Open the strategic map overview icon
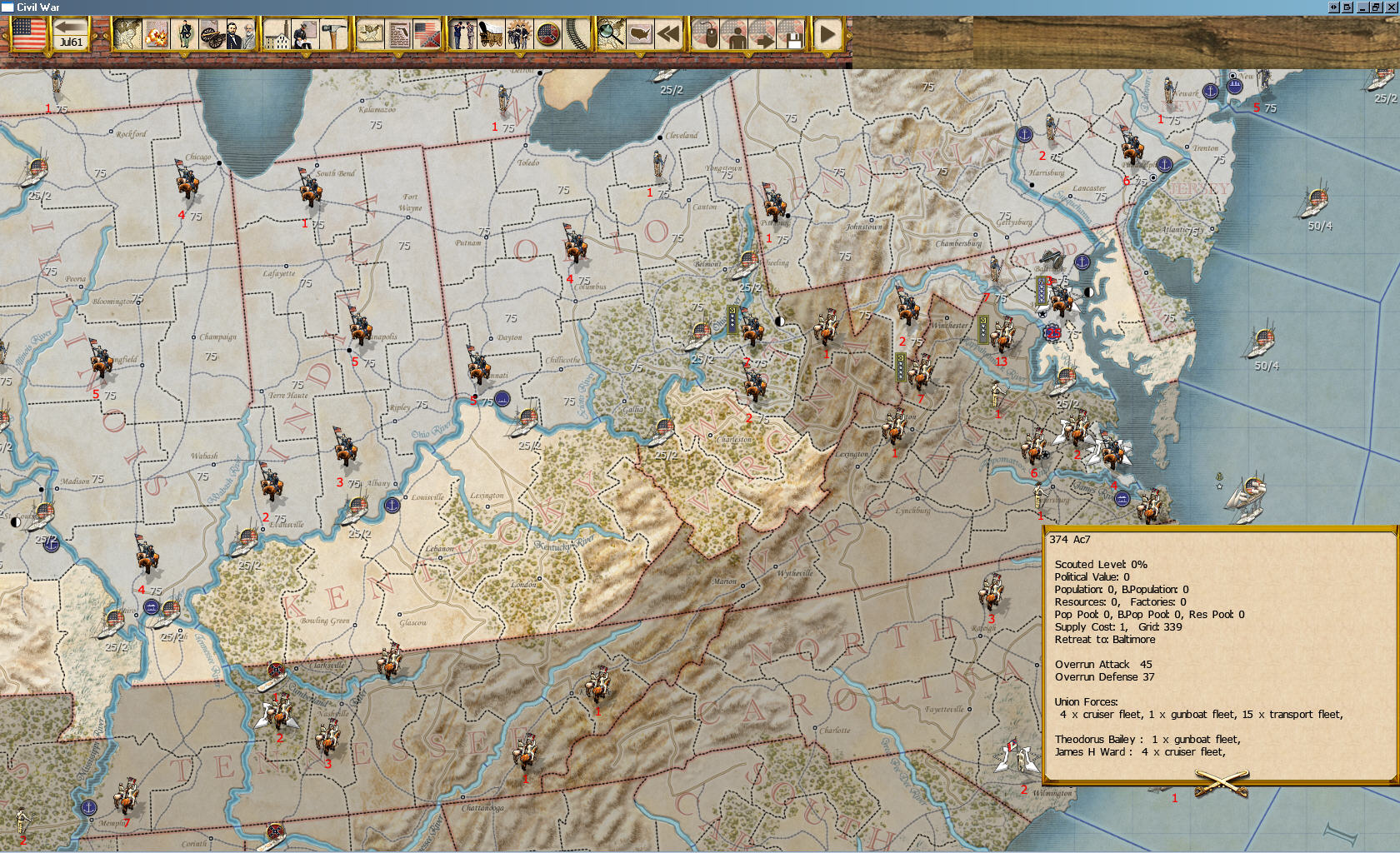 pyautogui.click(x=127, y=35)
